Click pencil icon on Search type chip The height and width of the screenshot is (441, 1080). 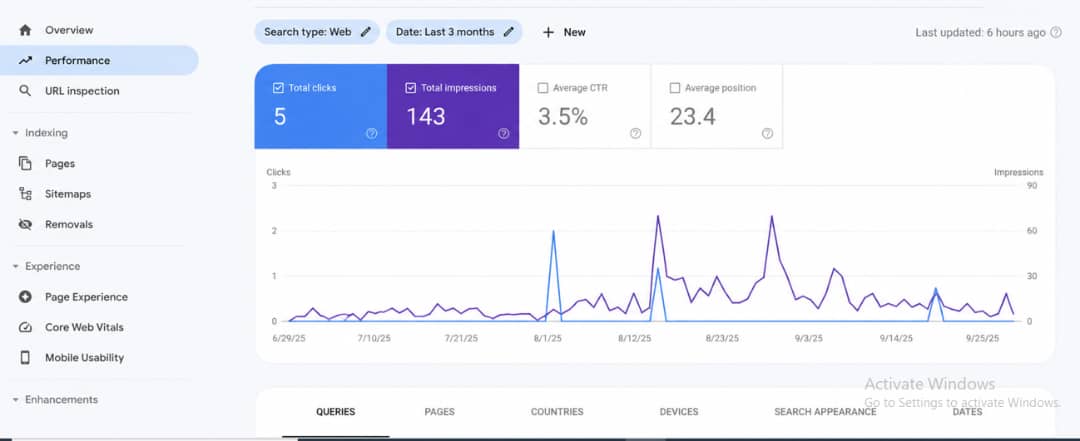coord(366,32)
